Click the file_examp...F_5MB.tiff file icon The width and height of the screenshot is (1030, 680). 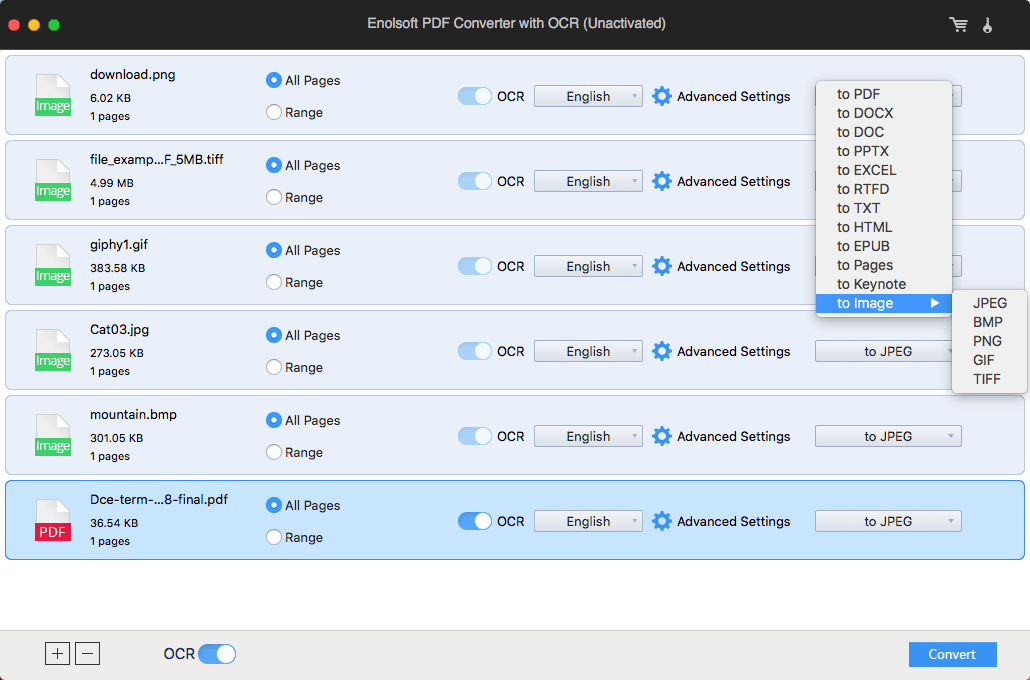pos(53,180)
